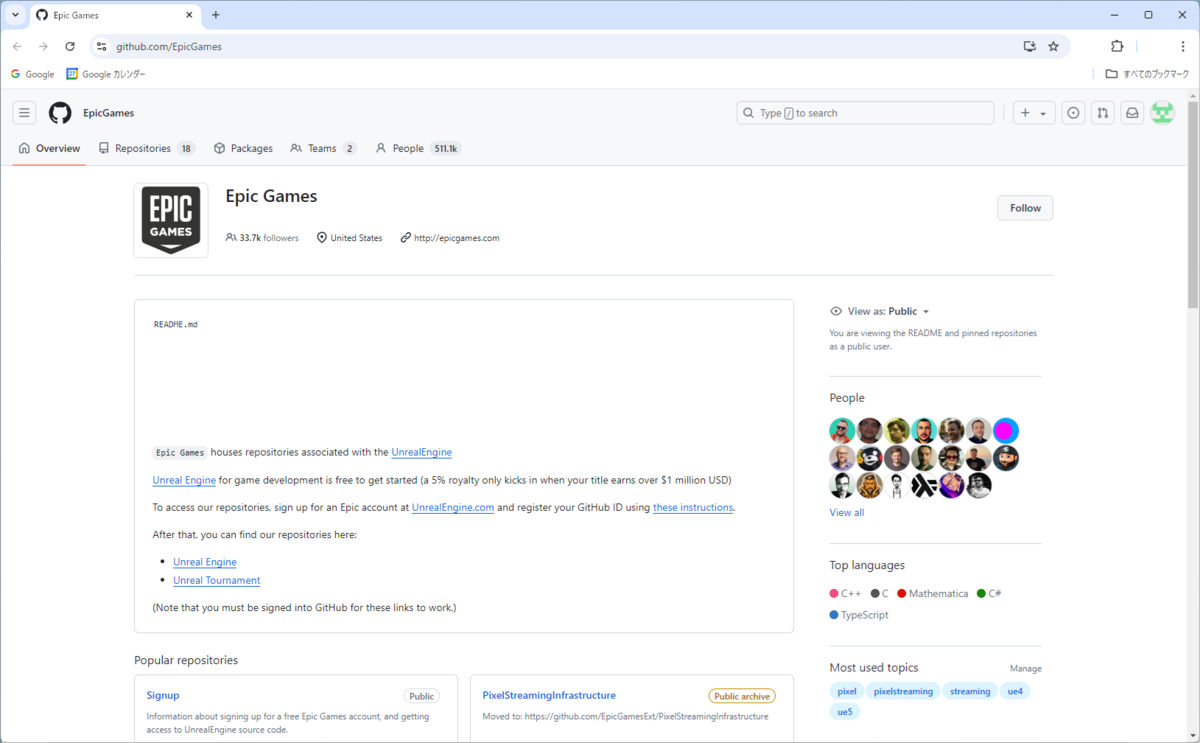Go back using the browser back arrow

(17, 46)
